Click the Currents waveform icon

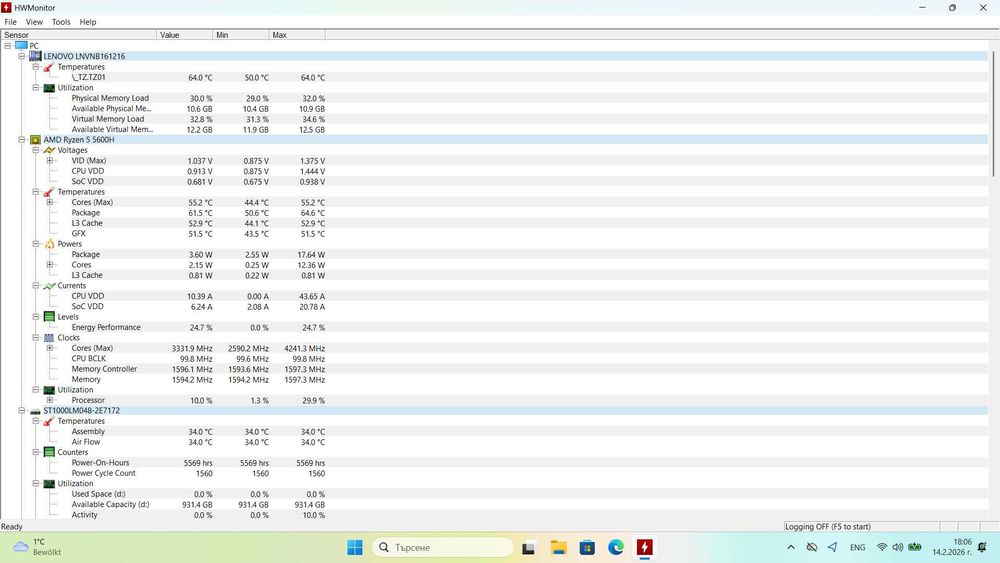(49, 286)
